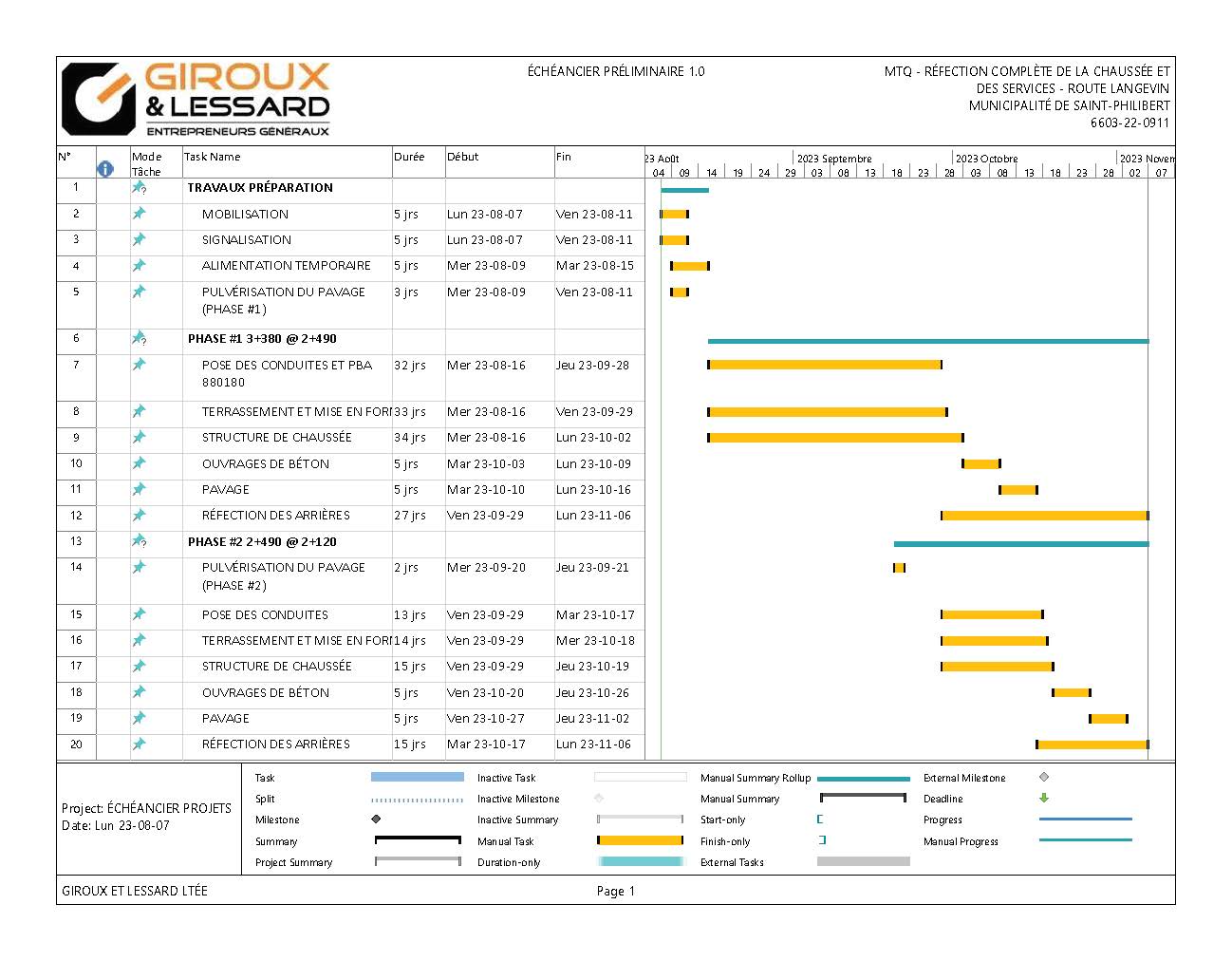Click the pin mode icon in row 2 MOBILISATION

pos(139,214)
